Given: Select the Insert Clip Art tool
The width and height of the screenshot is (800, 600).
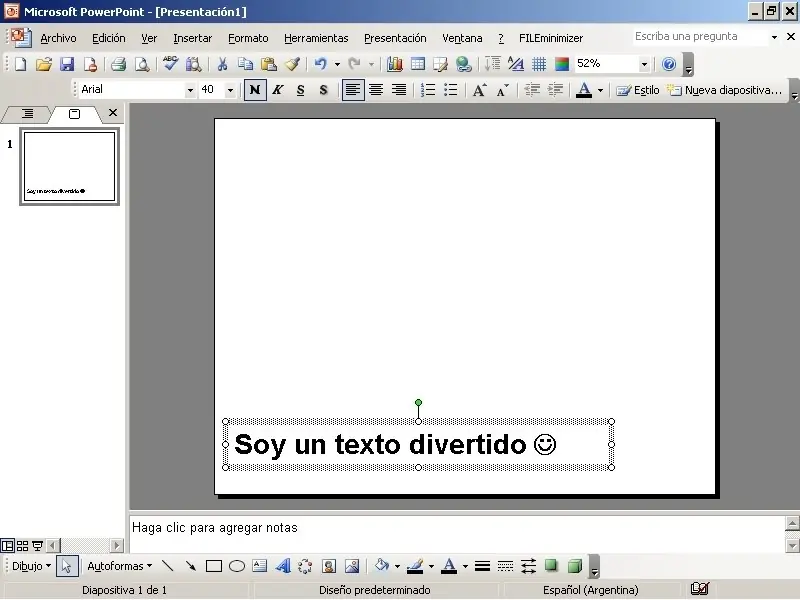Looking at the screenshot, I should click(329, 566).
